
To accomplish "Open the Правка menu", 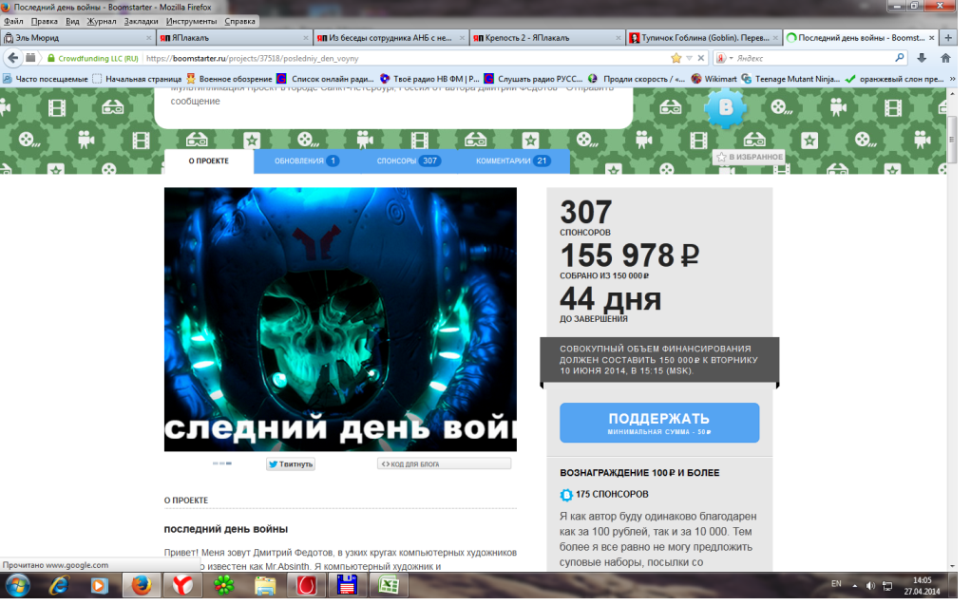I will pyautogui.click(x=44, y=21).
